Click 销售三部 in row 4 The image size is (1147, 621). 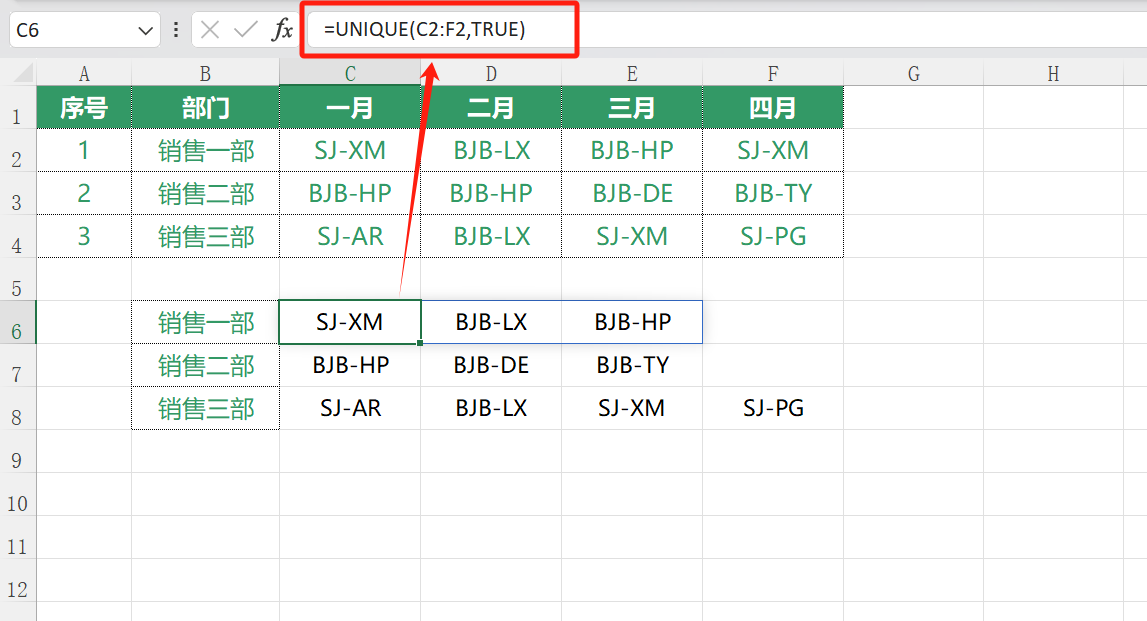coord(206,236)
